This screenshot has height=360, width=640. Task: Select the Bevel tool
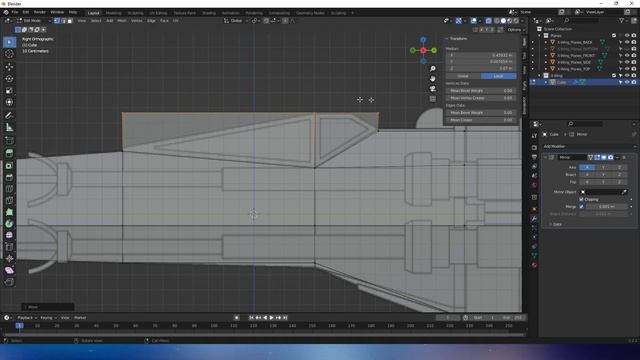click(x=9, y=177)
